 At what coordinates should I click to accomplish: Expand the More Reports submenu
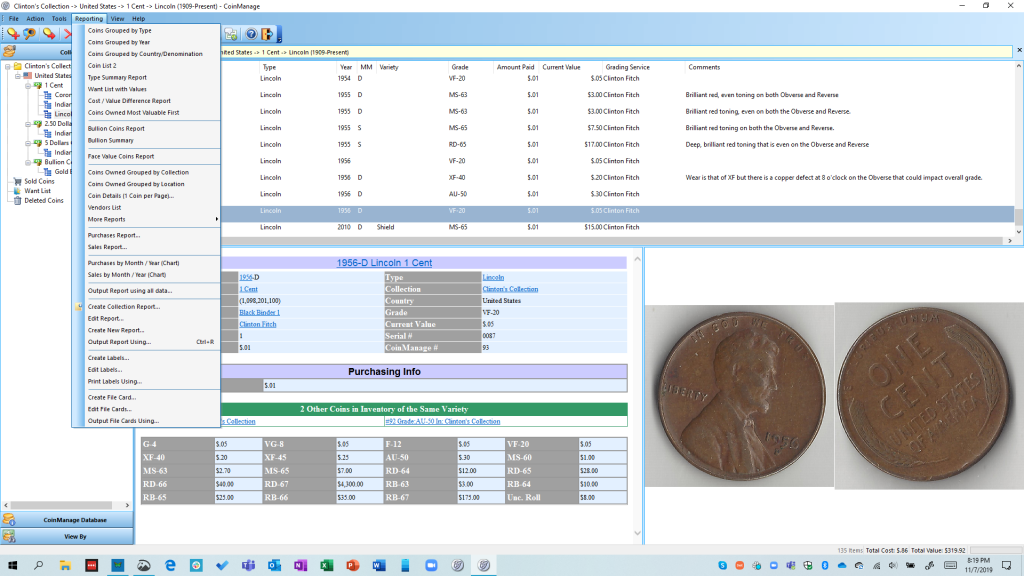147,219
